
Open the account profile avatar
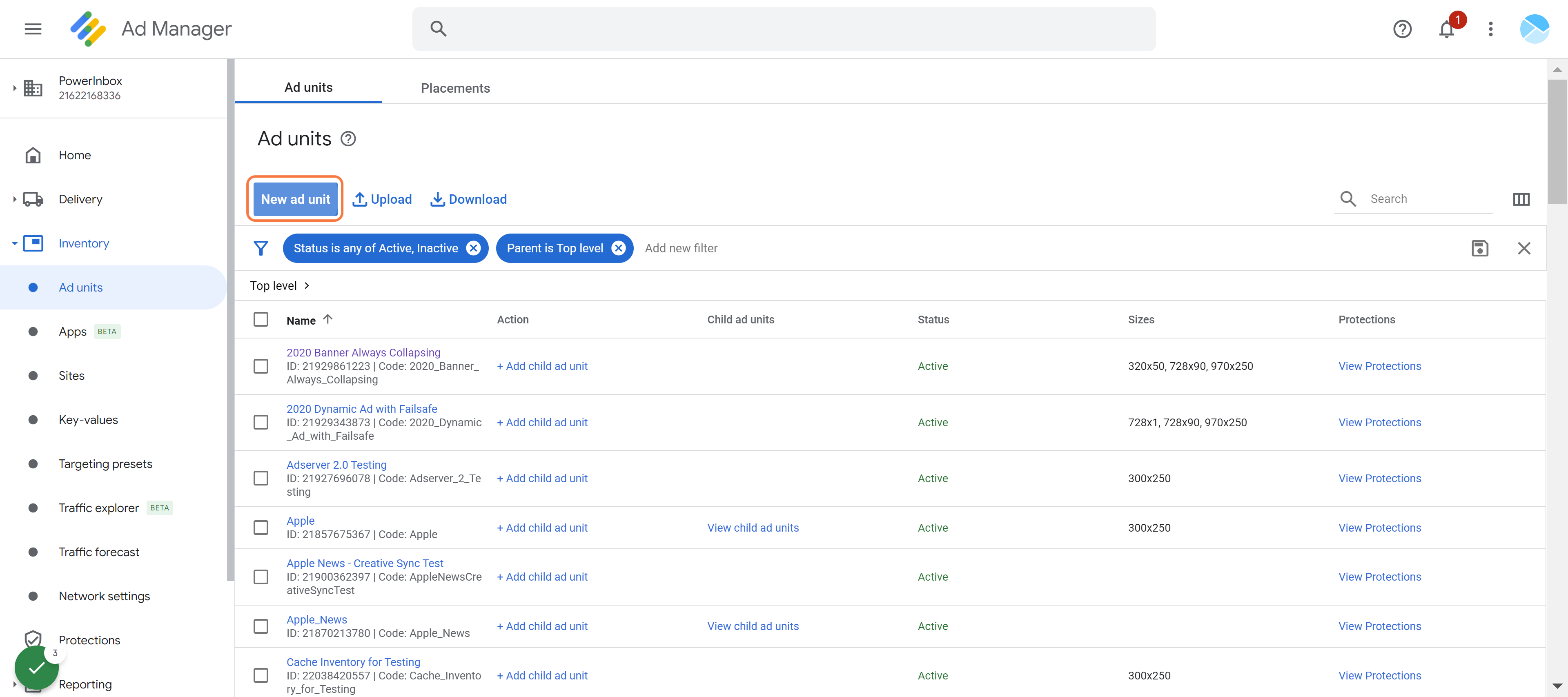click(1534, 29)
